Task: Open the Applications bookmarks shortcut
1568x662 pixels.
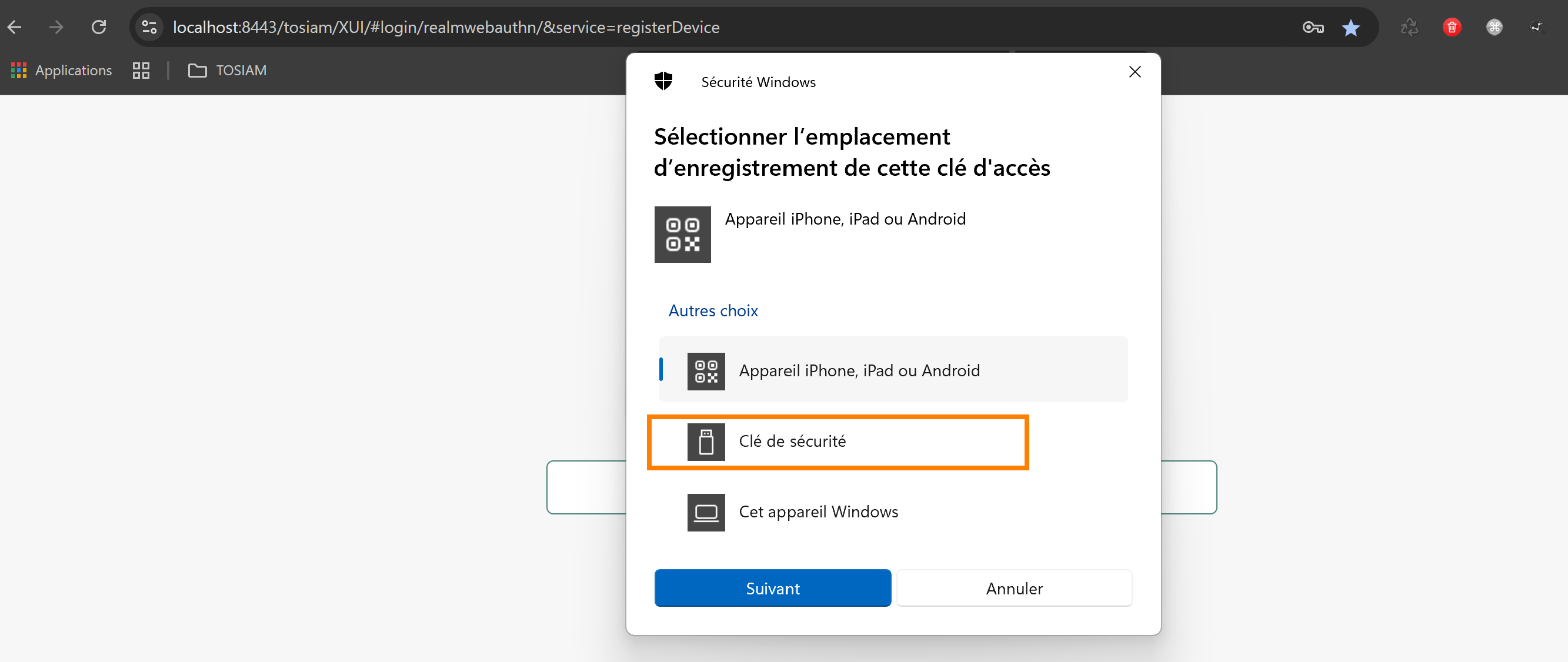Action: pyautogui.click(x=62, y=71)
